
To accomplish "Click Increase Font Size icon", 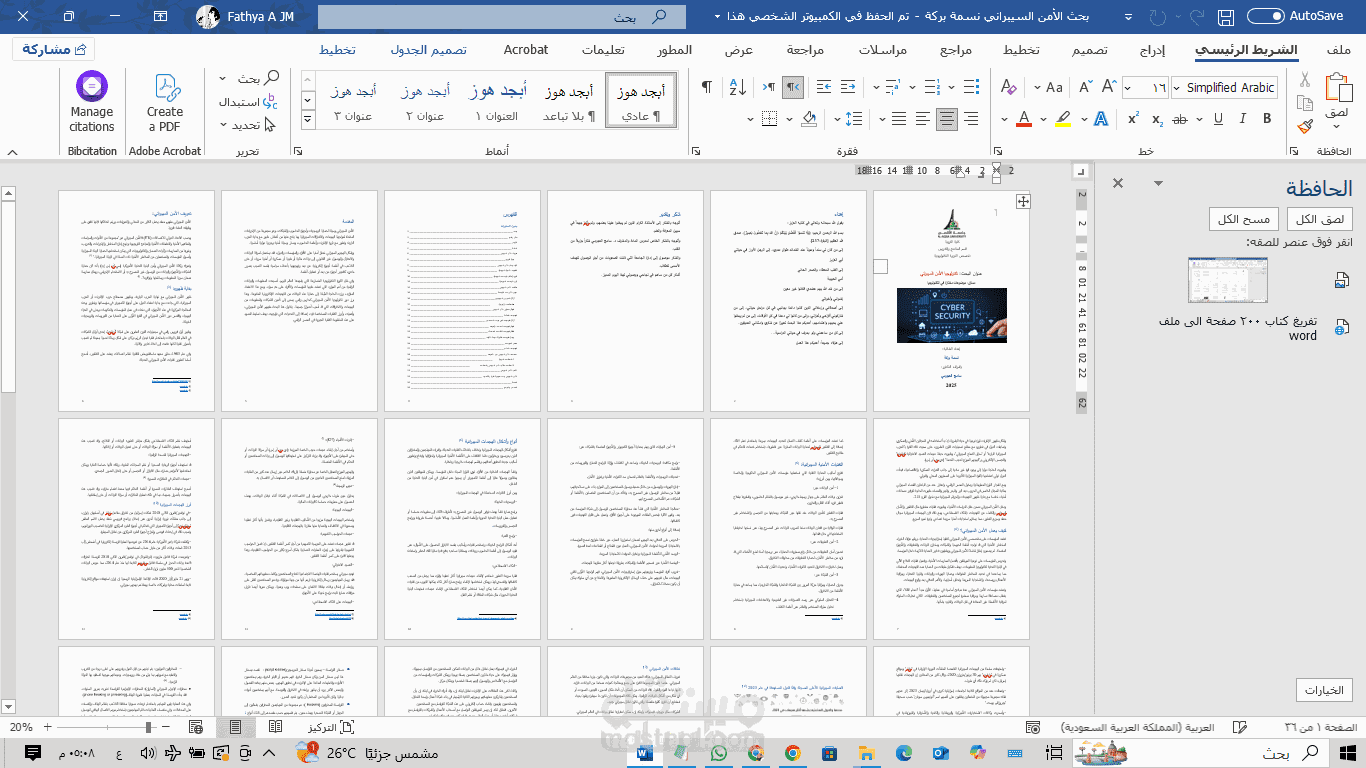I will pyautogui.click(x=1108, y=87).
